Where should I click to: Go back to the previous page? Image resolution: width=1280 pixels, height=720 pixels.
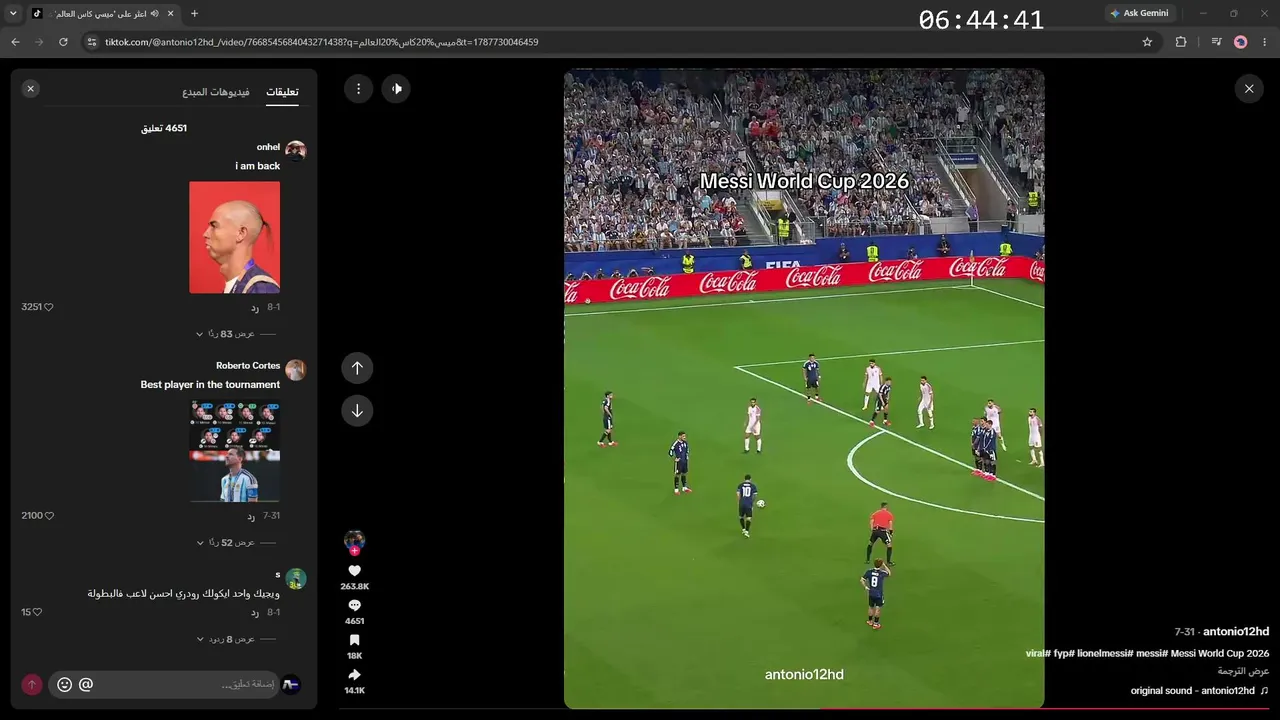pos(15,42)
